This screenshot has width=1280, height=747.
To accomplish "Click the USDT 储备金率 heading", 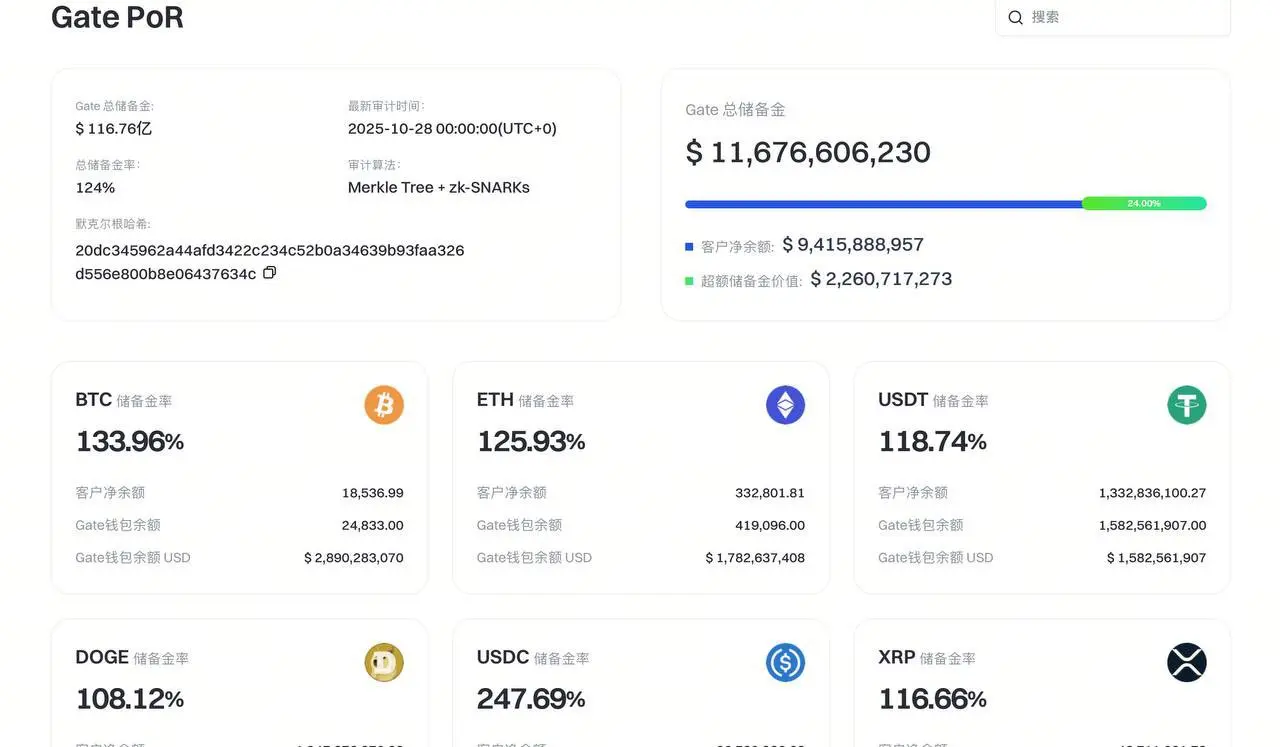I will tap(933, 400).
